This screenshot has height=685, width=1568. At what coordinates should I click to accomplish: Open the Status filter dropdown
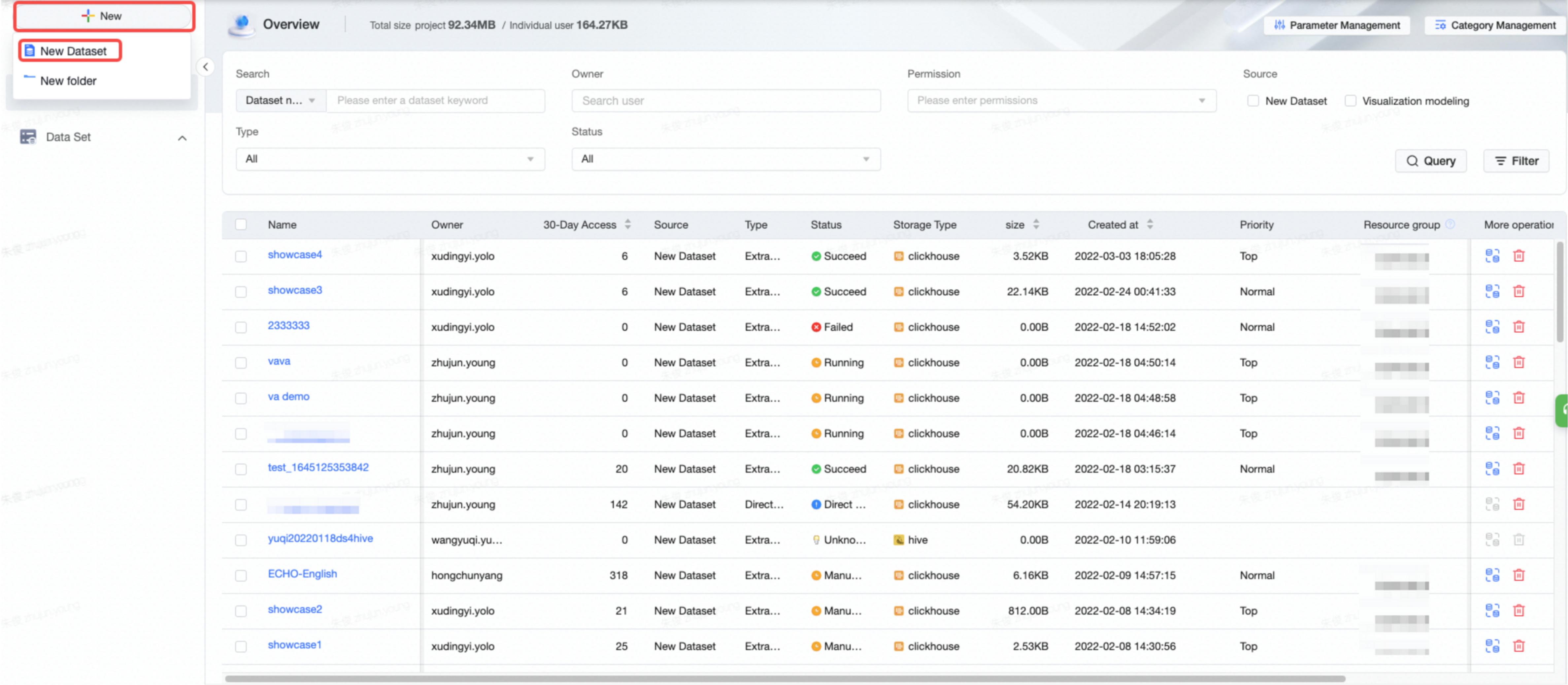[x=725, y=159]
